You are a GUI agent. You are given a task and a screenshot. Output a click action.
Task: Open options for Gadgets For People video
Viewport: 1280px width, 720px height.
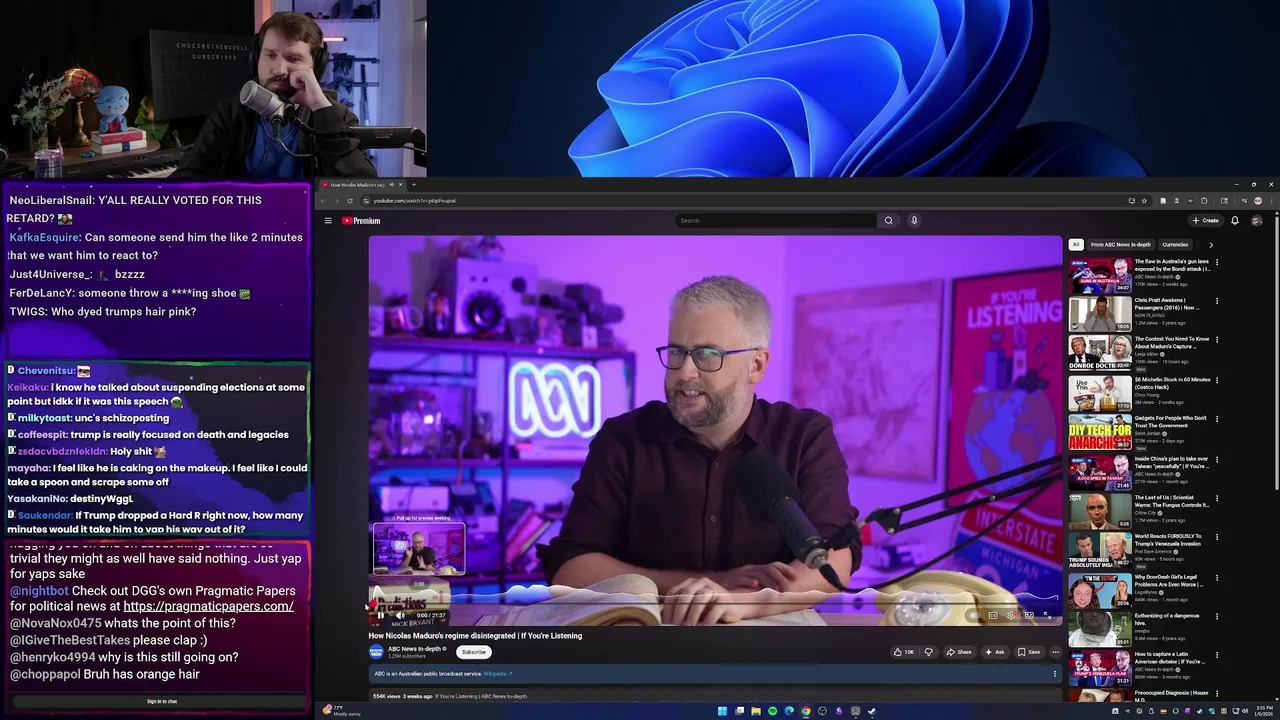coord(1217,419)
